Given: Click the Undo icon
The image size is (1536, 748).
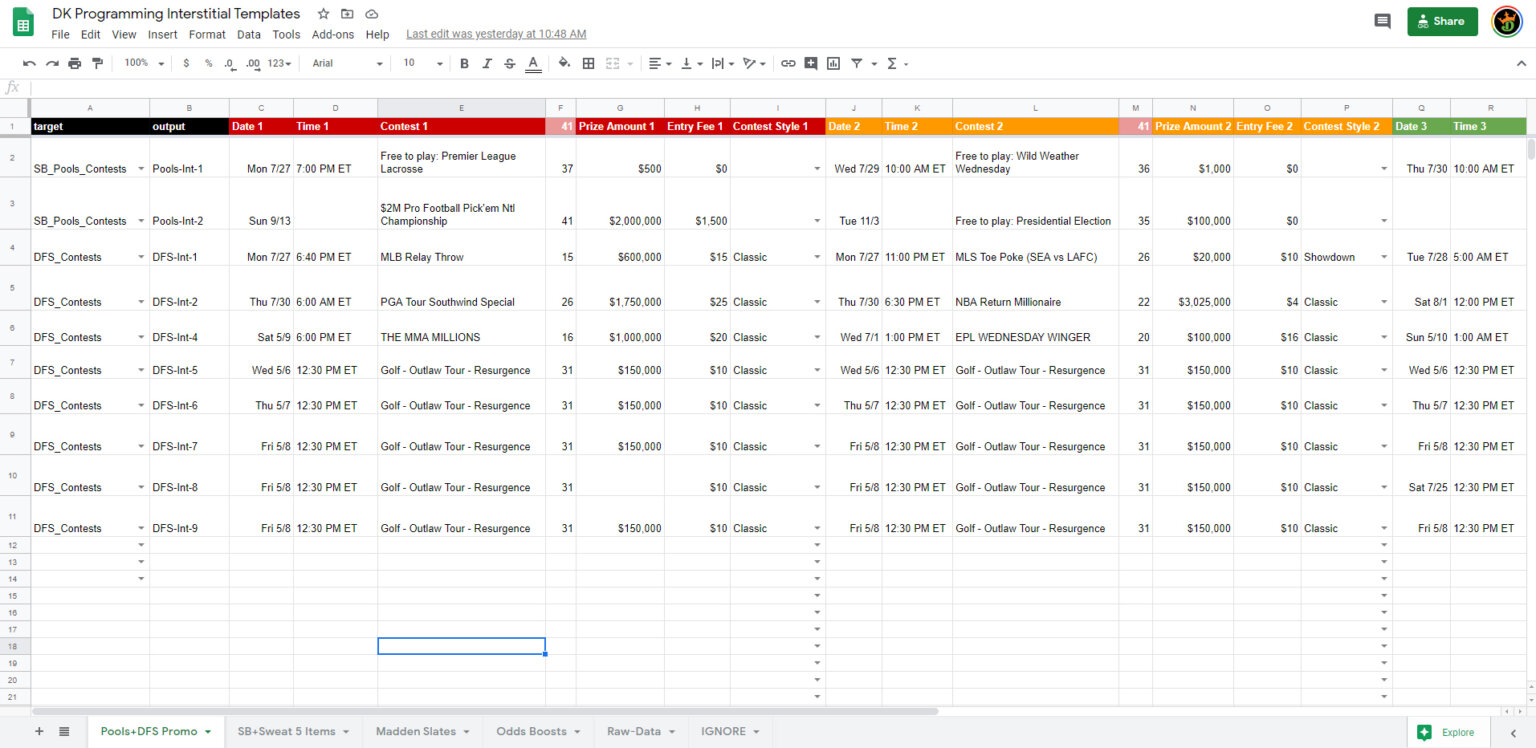Looking at the screenshot, I should [x=29, y=63].
